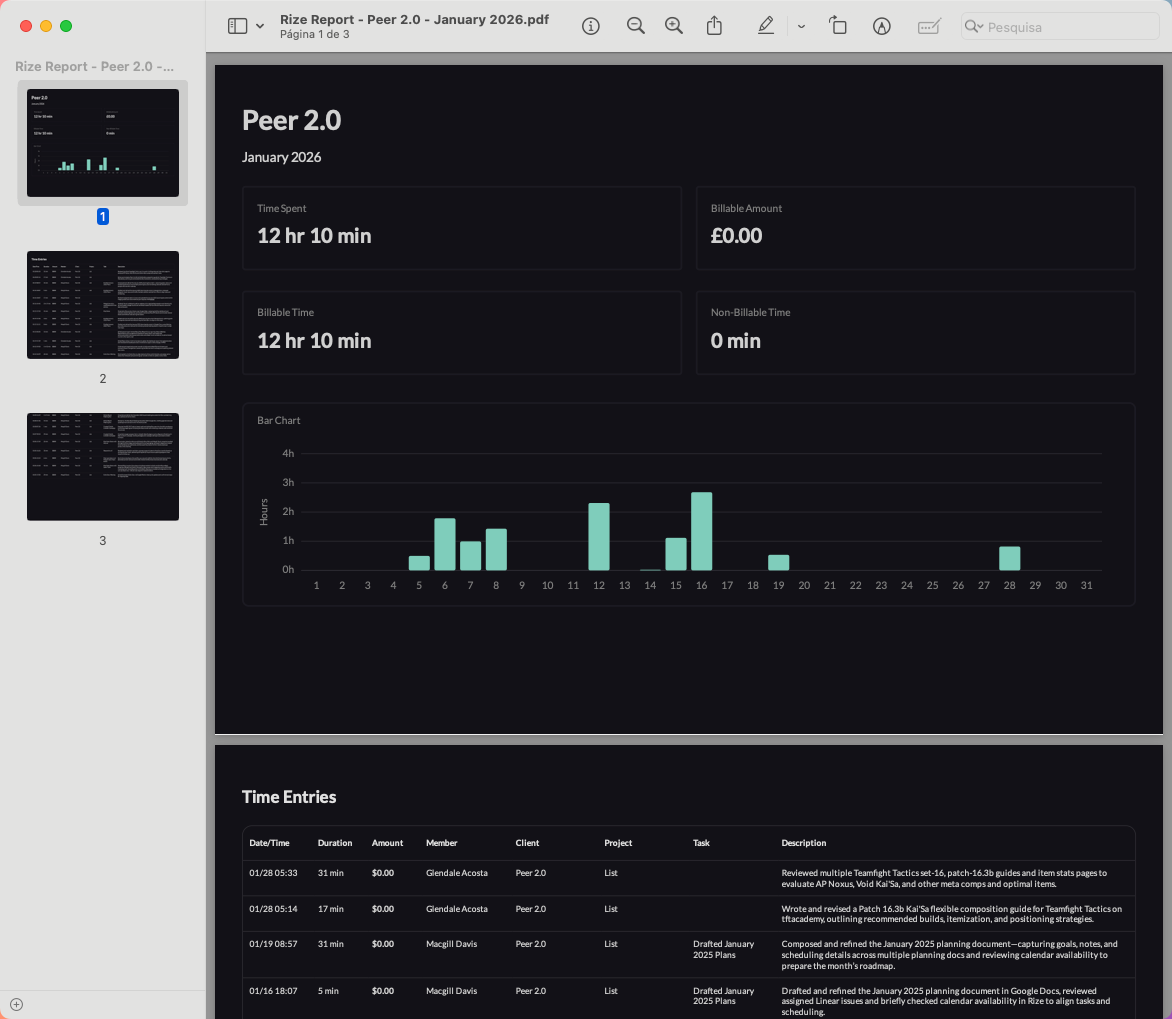Screen dimensions: 1172x1019
Task: Open search options magnifier dropdown
Action: pos(974,26)
